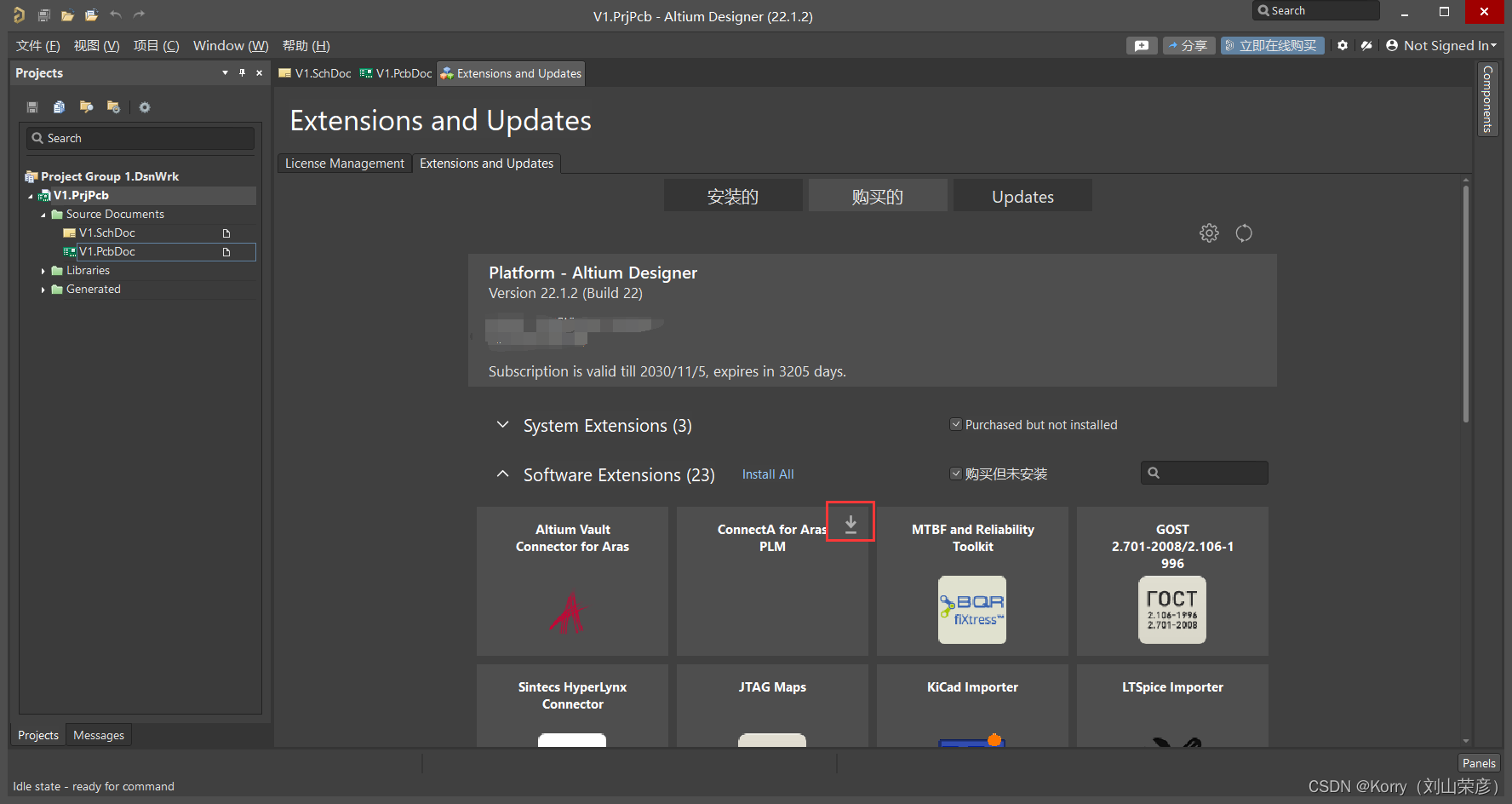
Task: Click the 分享 share button
Action: click(1188, 45)
